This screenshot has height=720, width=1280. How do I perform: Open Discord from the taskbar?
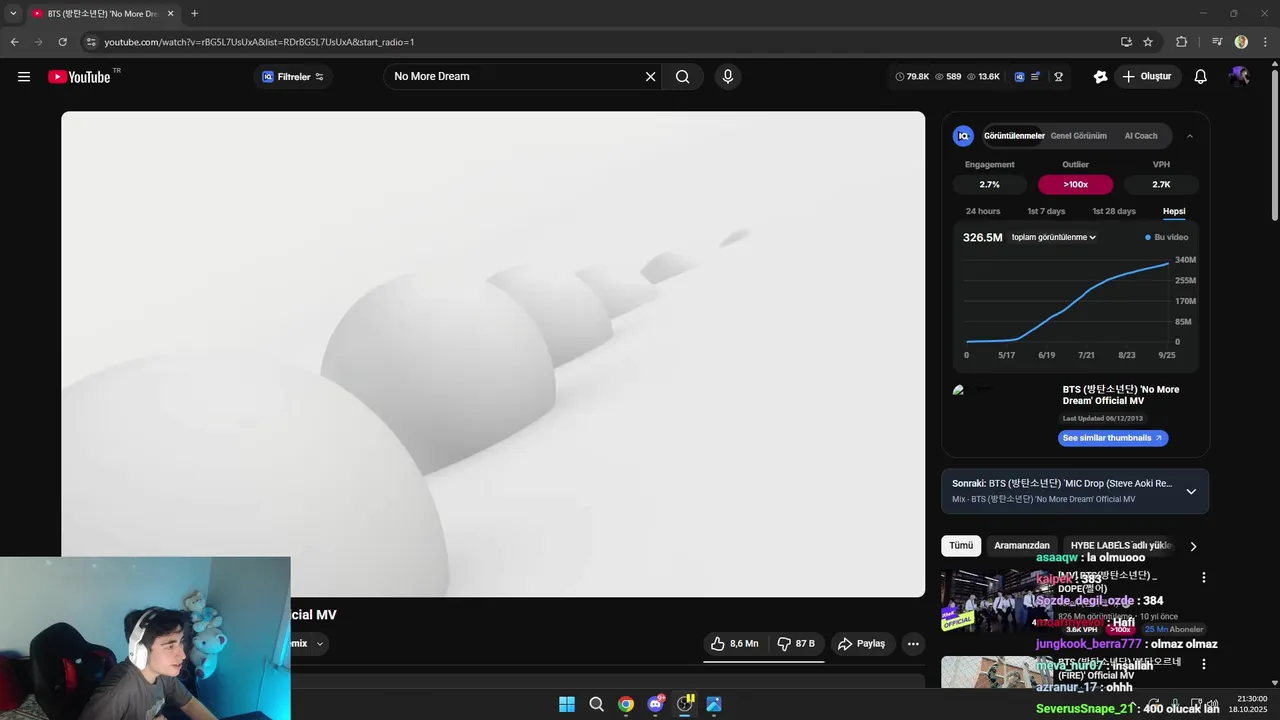[655, 704]
